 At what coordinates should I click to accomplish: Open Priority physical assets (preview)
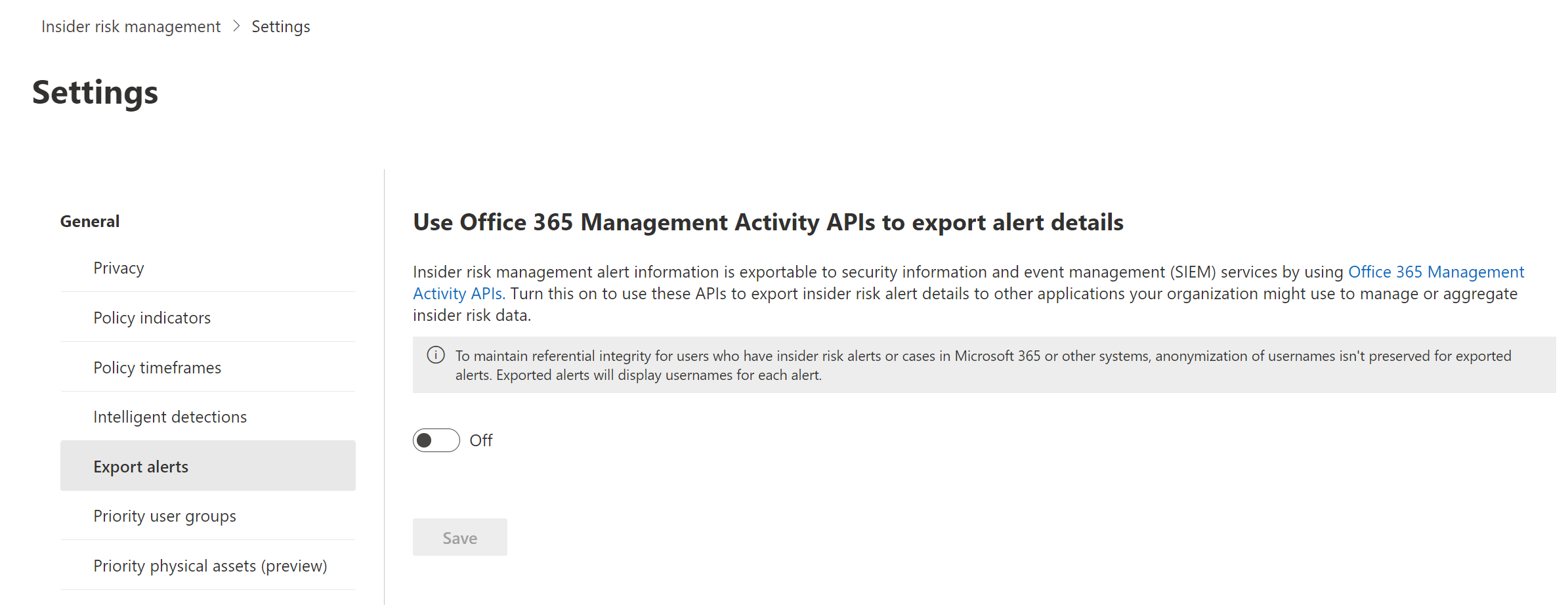[210, 566]
